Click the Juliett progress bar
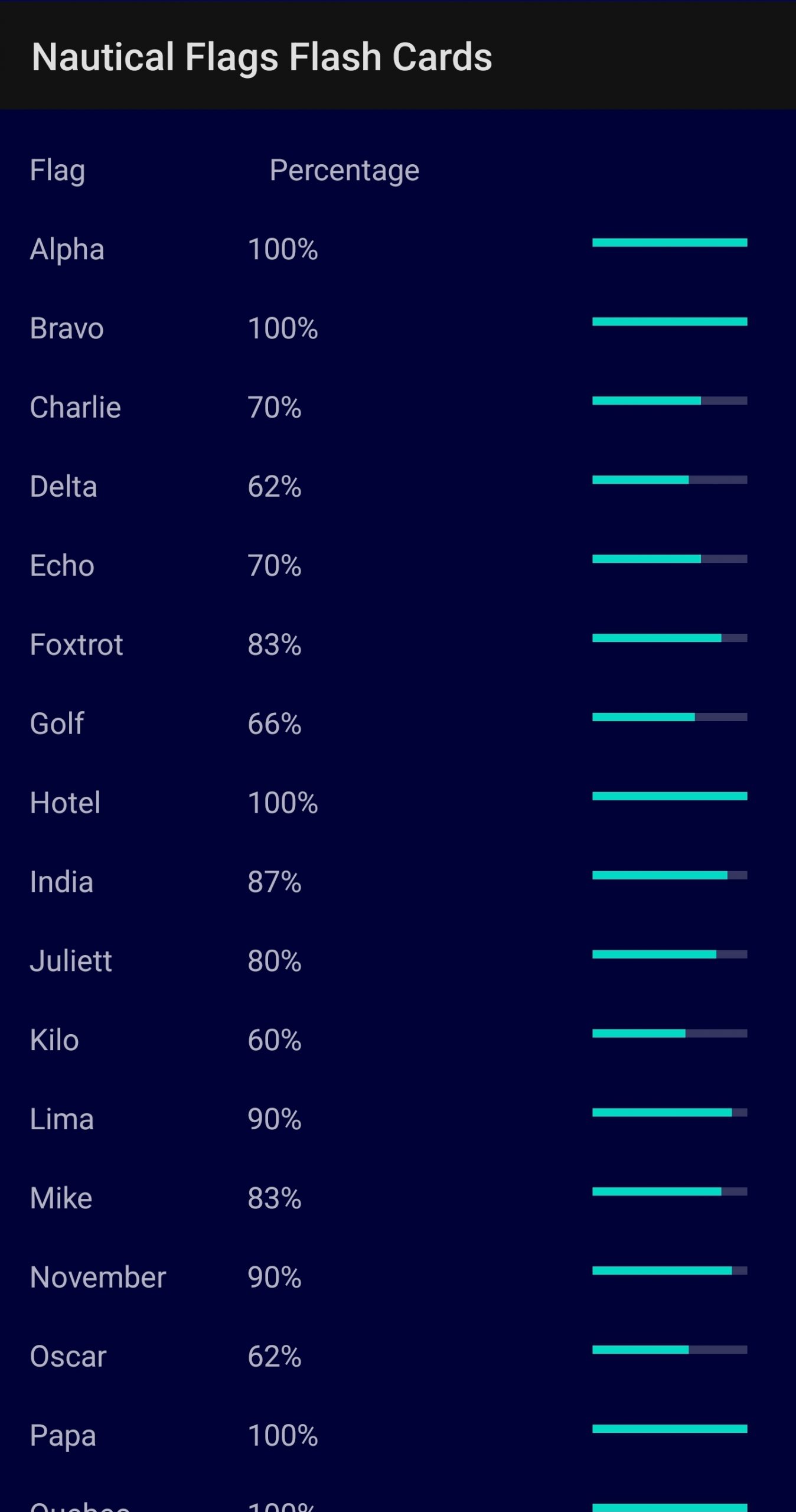 (x=670, y=954)
